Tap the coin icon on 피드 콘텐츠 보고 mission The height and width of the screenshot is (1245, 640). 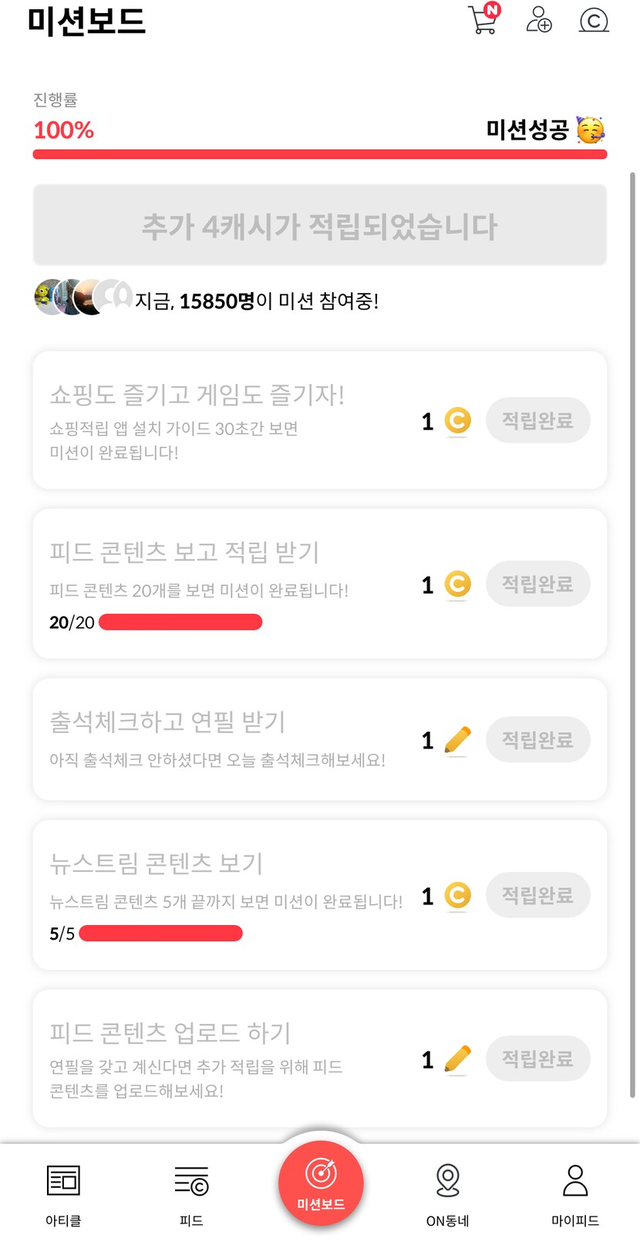click(457, 583)
